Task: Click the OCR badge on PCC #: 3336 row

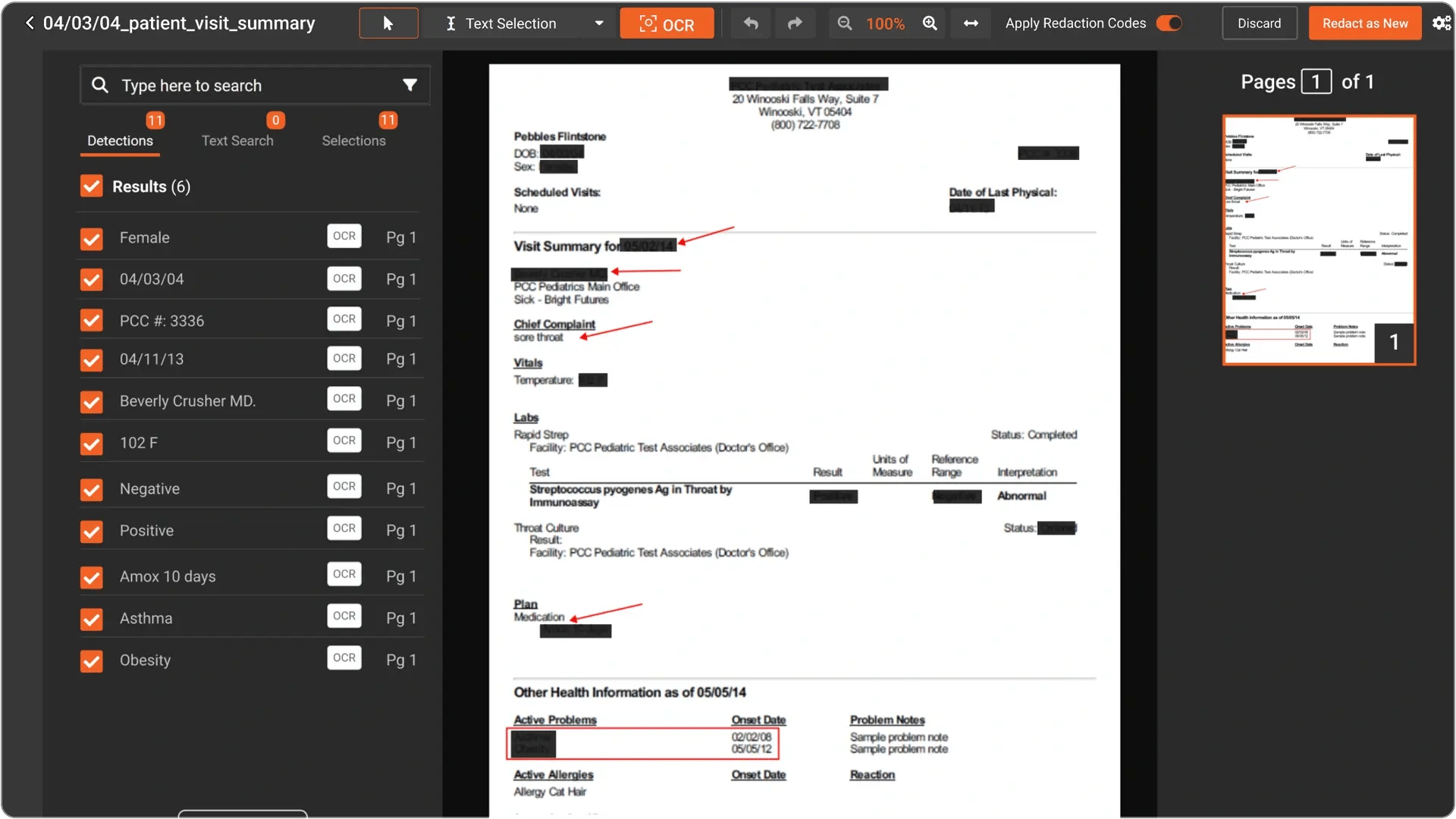Action: pyautogui.click(x=344, y=319)
